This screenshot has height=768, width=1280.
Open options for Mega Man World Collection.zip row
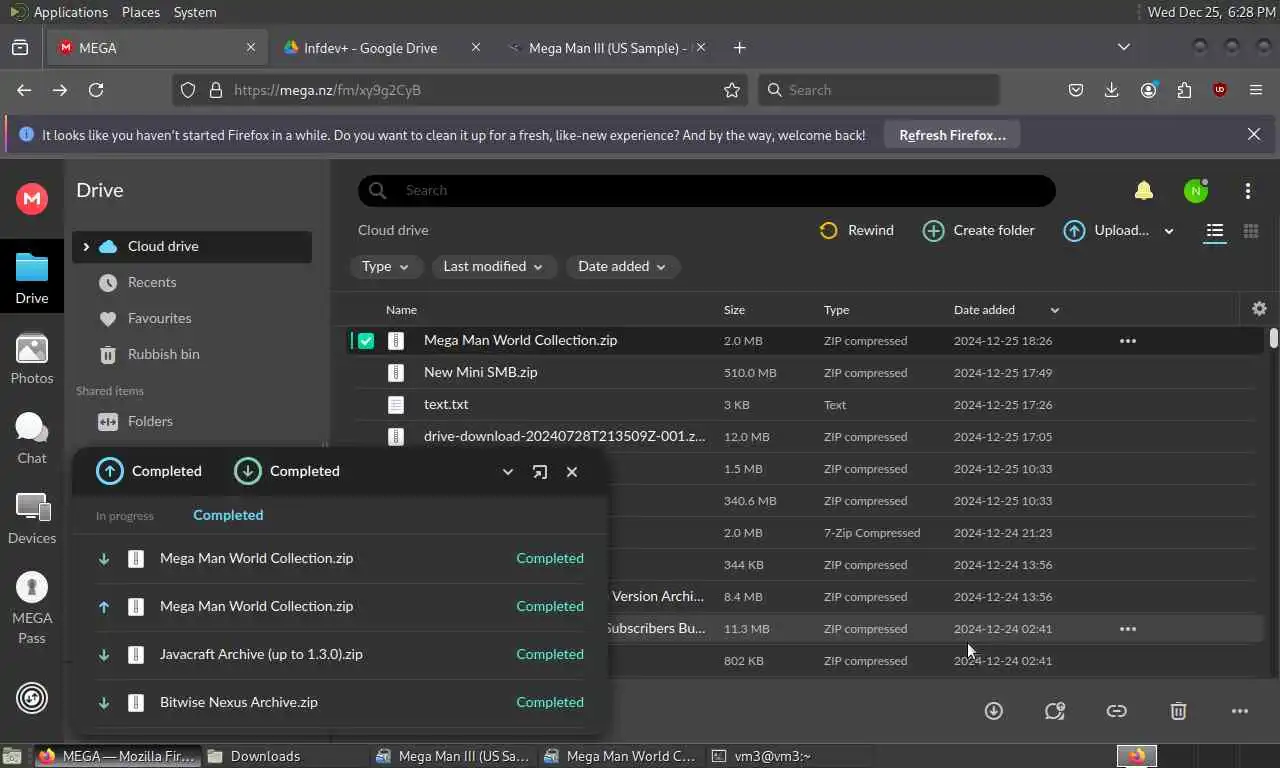tap(1128, 341)
